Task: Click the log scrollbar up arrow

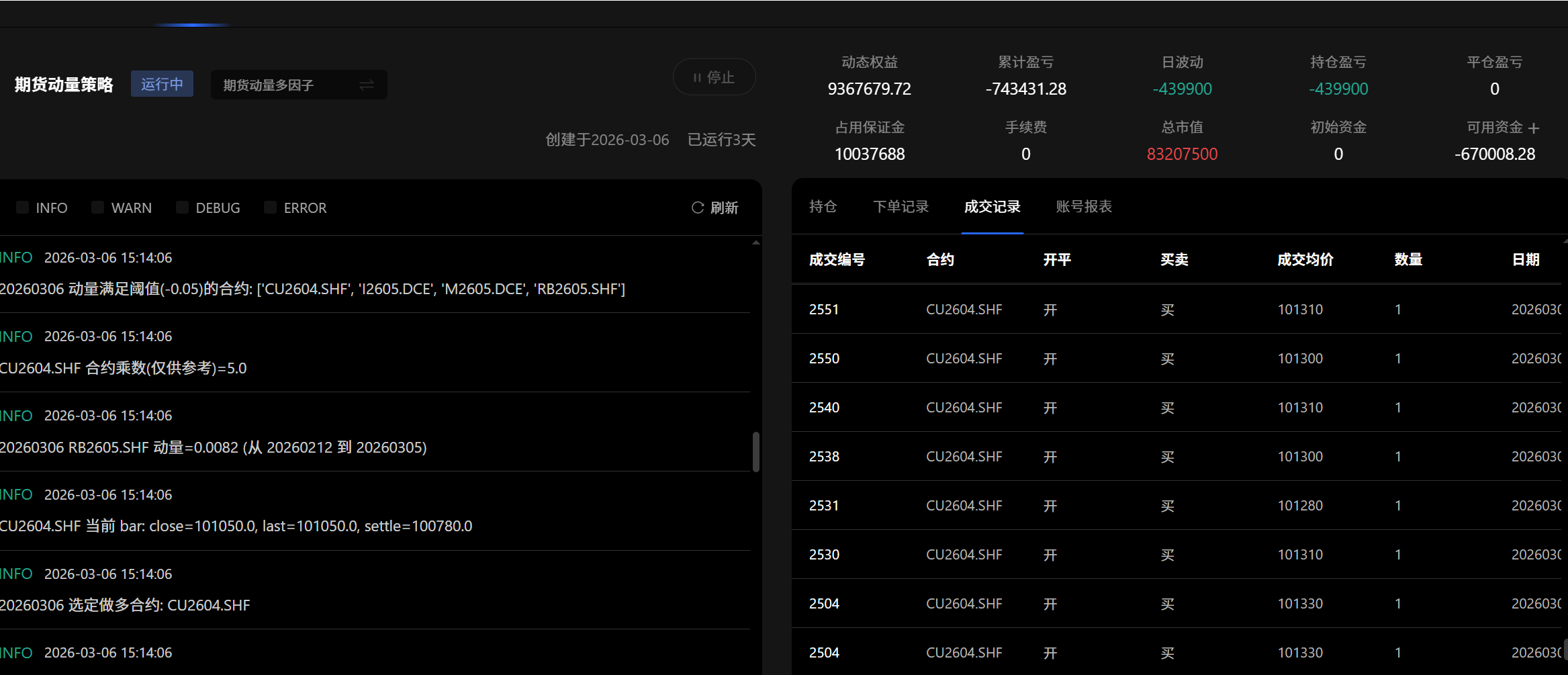Action: [756, 242]
